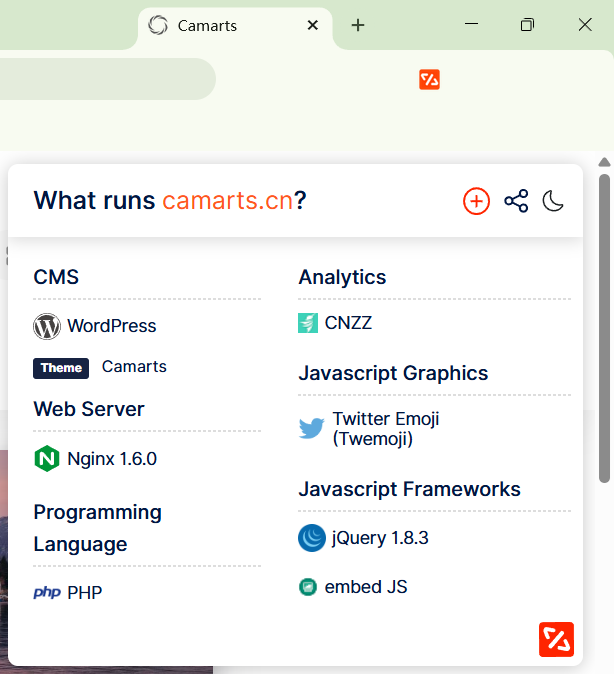Click the PHP logo icon
614x674 pixels.
click(47, 592)
